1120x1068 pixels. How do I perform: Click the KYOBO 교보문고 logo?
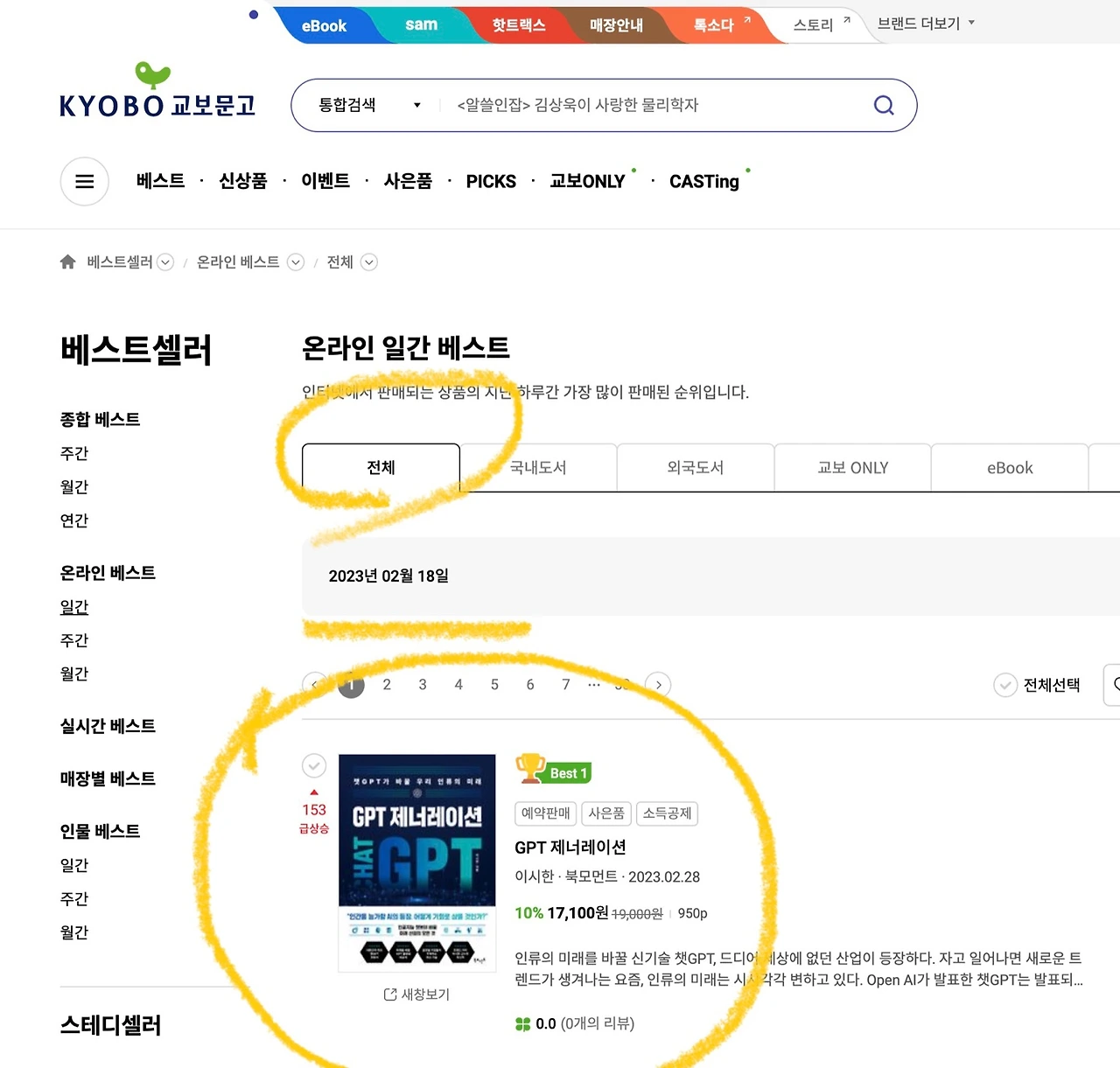157,90
